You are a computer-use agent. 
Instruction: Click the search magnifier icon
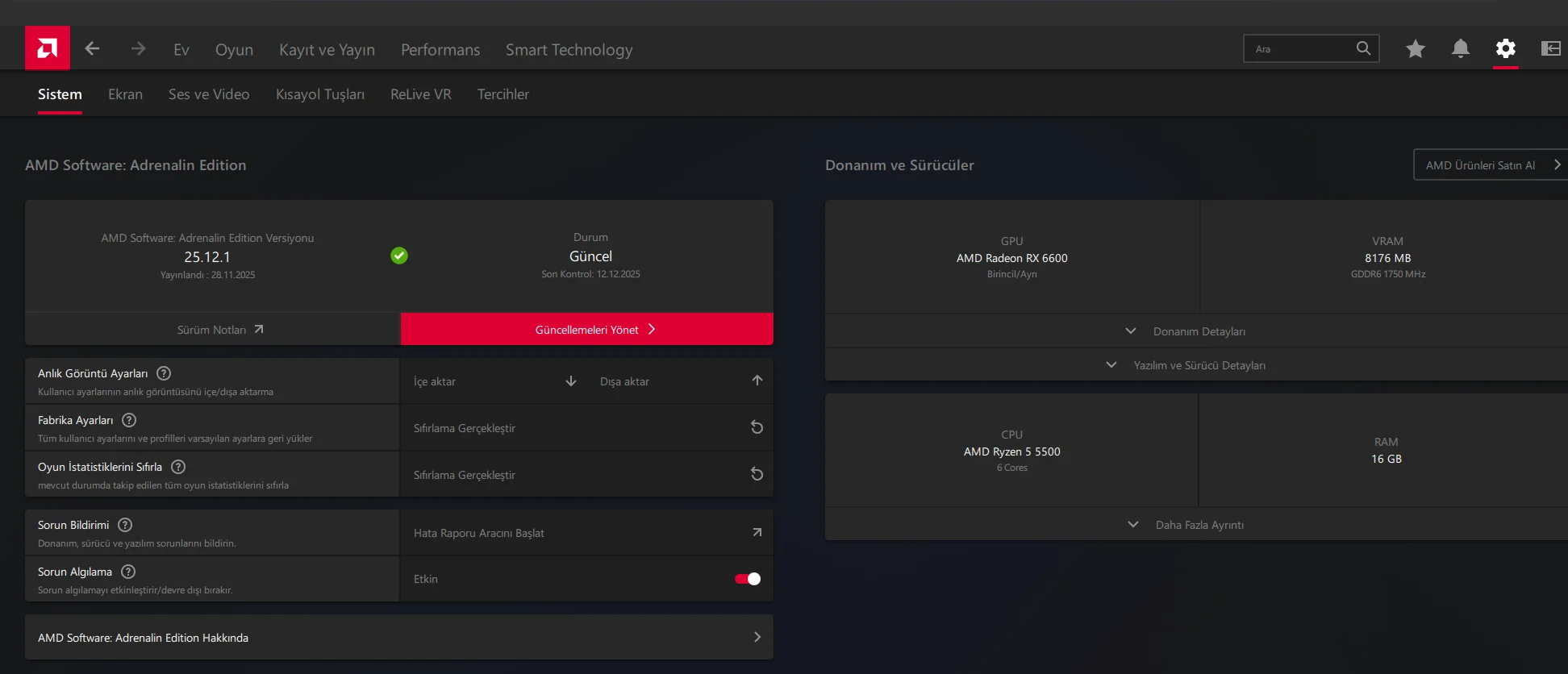(x=1363, y=48)
